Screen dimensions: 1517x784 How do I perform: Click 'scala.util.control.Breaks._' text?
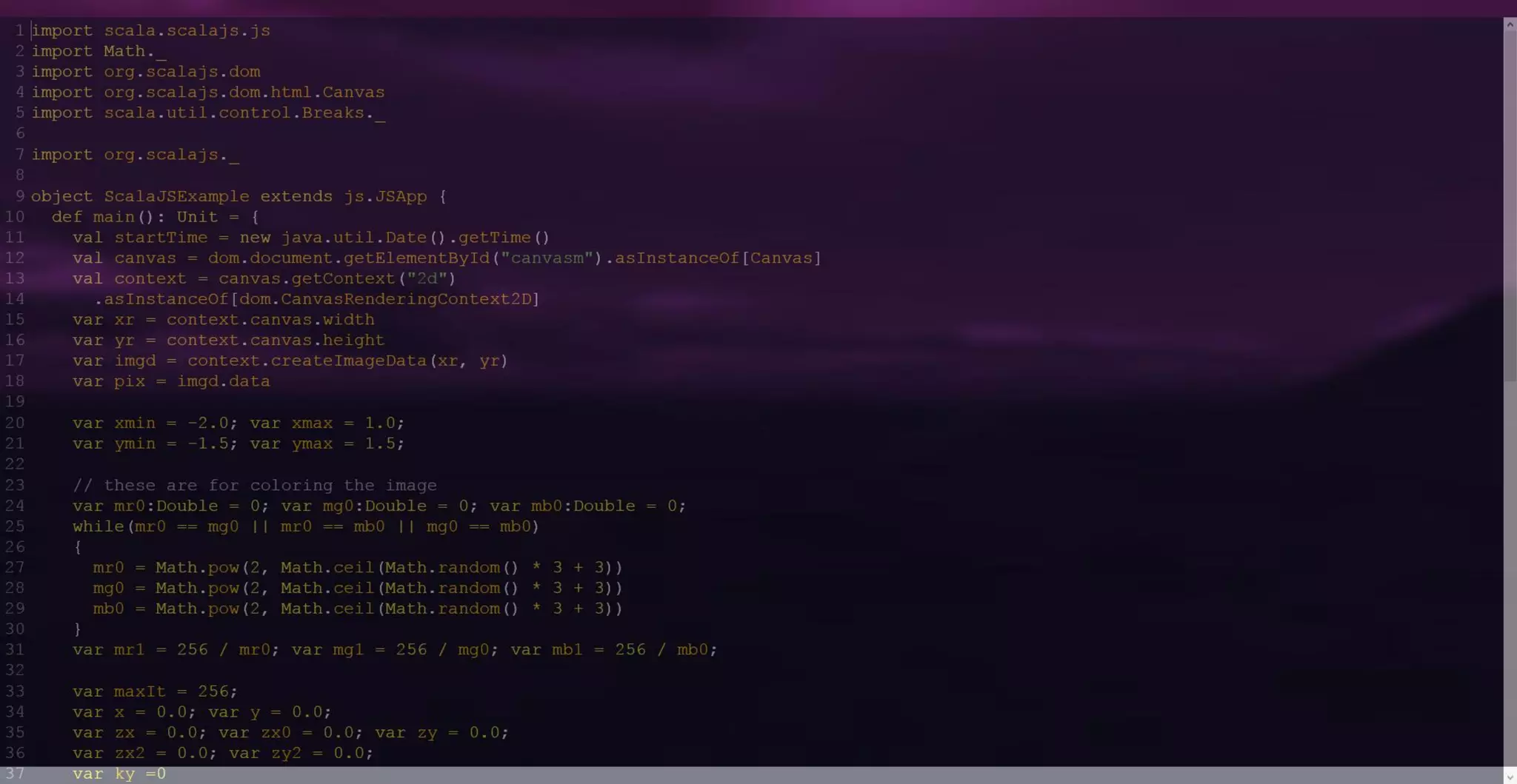click(x=244, y=113)
